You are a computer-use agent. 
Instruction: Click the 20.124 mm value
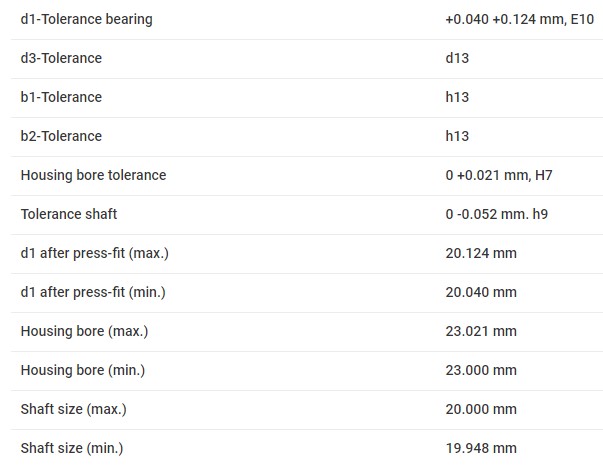pyautogui.click(x=481, y=253)
